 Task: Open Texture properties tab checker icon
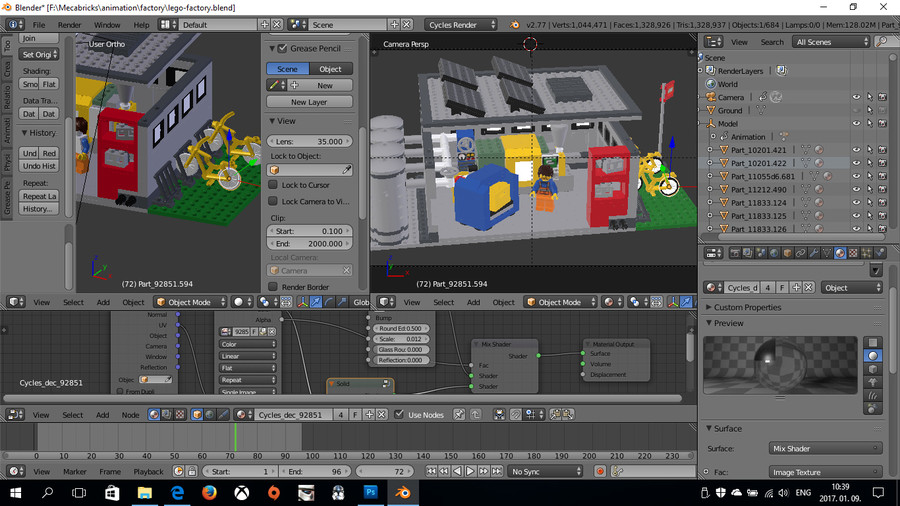[853, 253]
